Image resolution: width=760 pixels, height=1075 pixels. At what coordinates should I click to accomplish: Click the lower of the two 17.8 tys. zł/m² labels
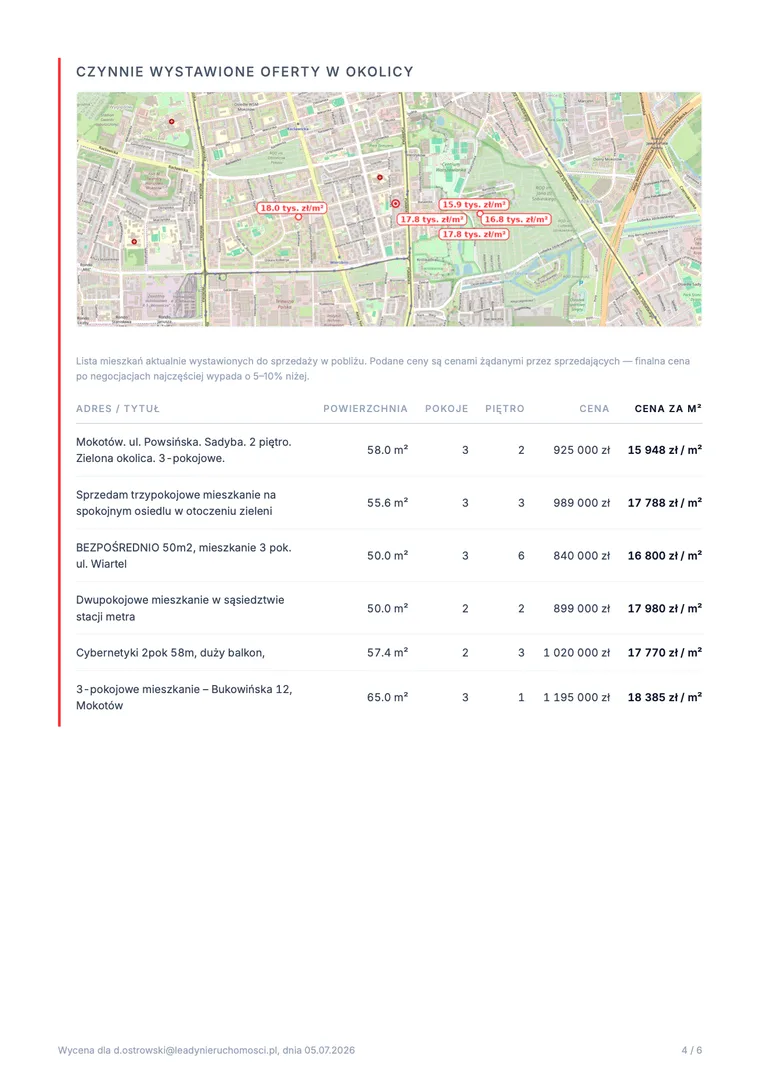[x=474, y=234]
